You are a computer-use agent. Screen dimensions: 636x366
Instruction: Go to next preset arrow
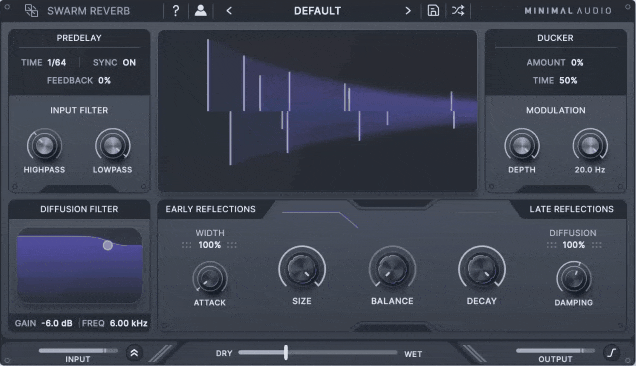coord(408,11)
